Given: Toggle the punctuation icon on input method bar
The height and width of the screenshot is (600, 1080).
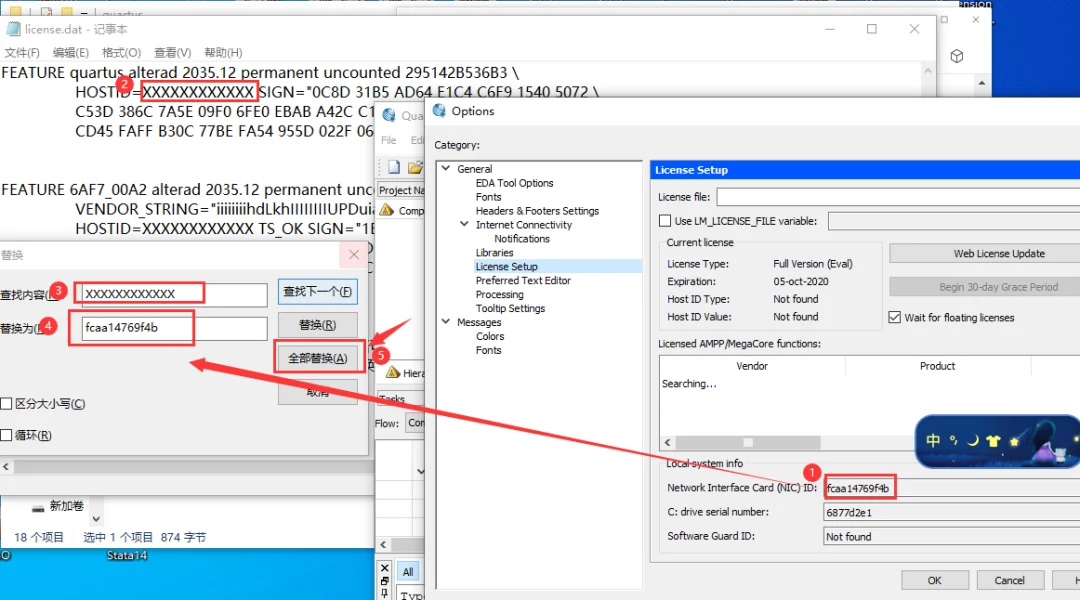Looking at the screenshot, I should tap(953, 440).
